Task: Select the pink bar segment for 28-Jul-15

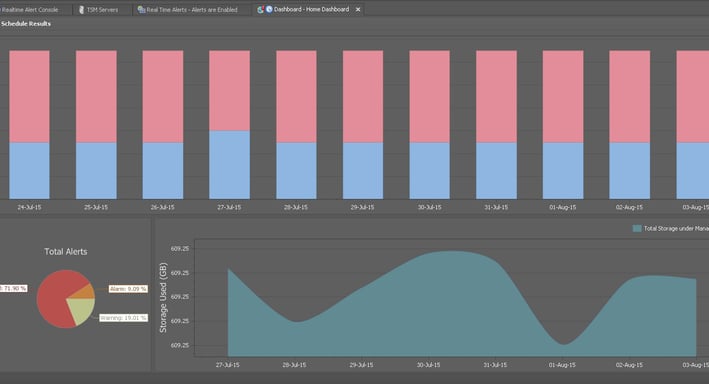Action: (x=296, y=96)
